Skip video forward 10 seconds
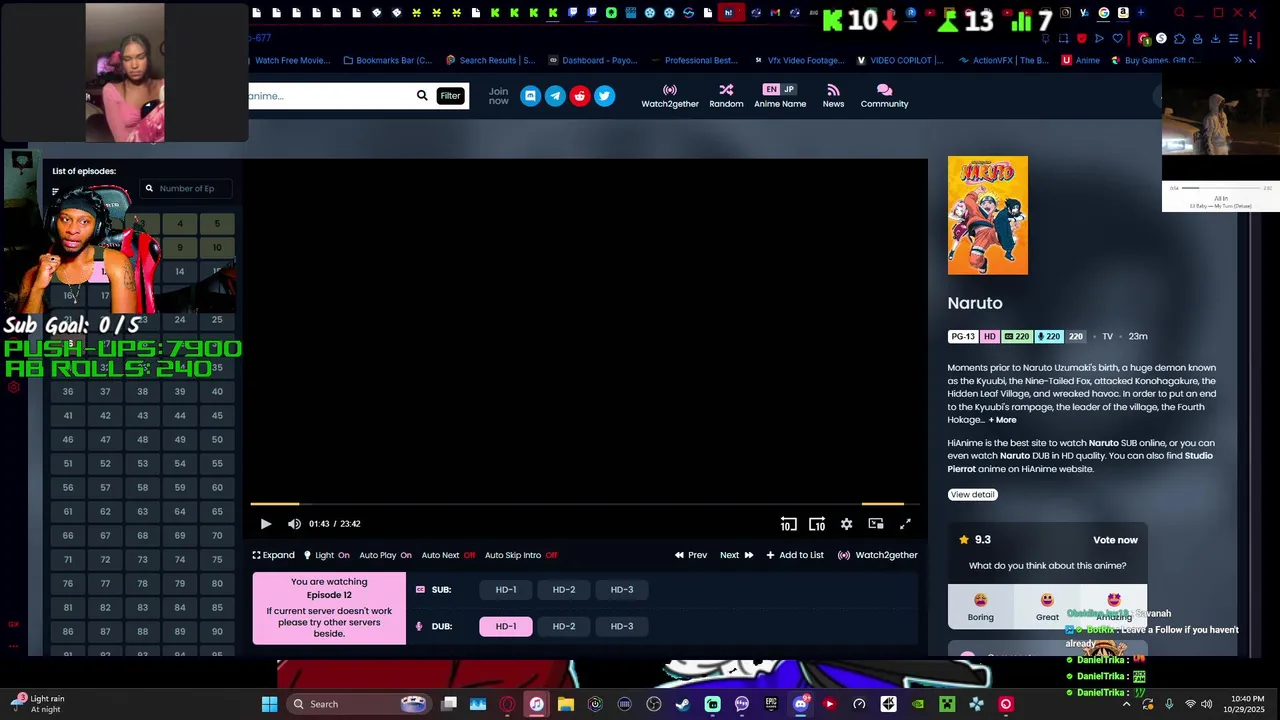 [x=817, y=524]
